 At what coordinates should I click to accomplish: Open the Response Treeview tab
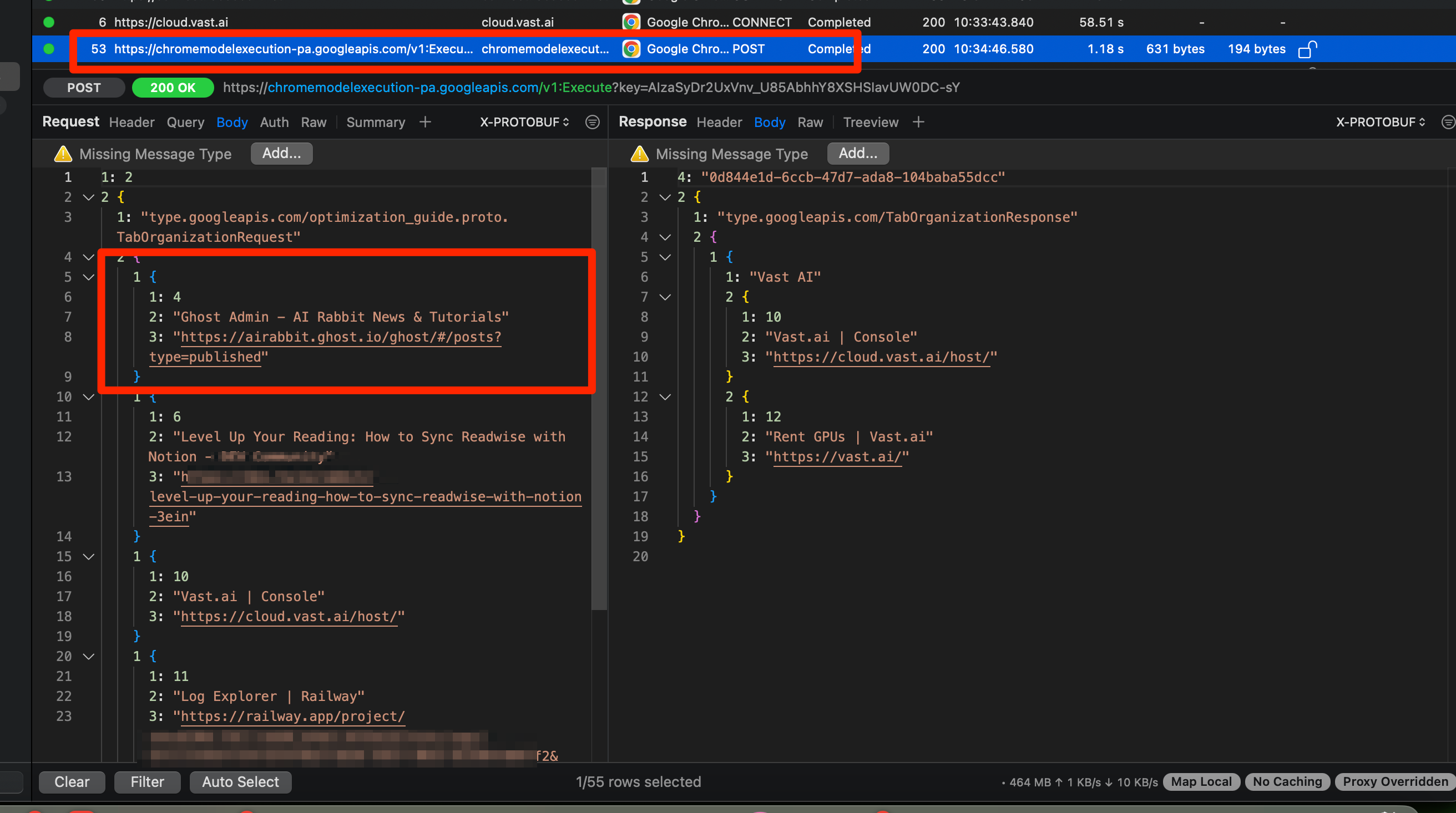(870, 122)
